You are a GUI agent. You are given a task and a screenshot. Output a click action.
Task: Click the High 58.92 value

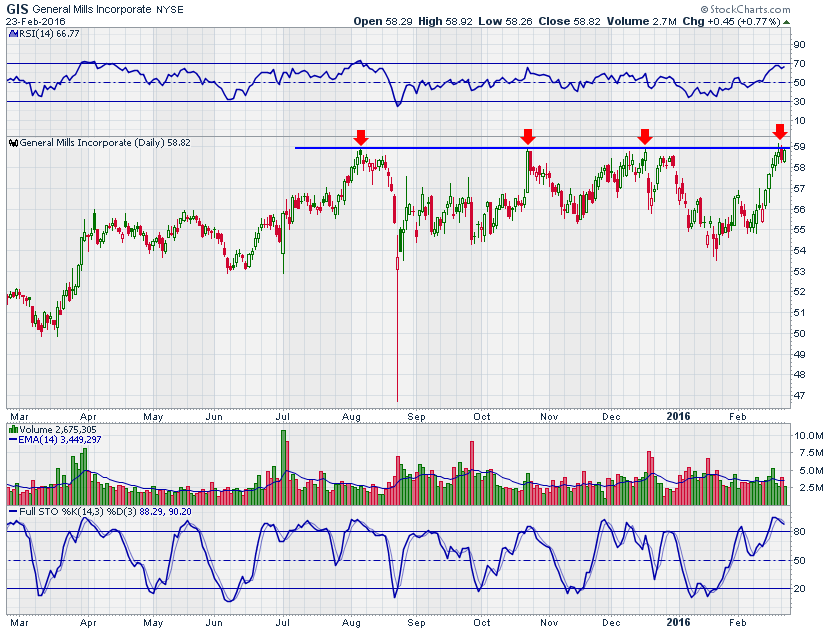(445, 22)
